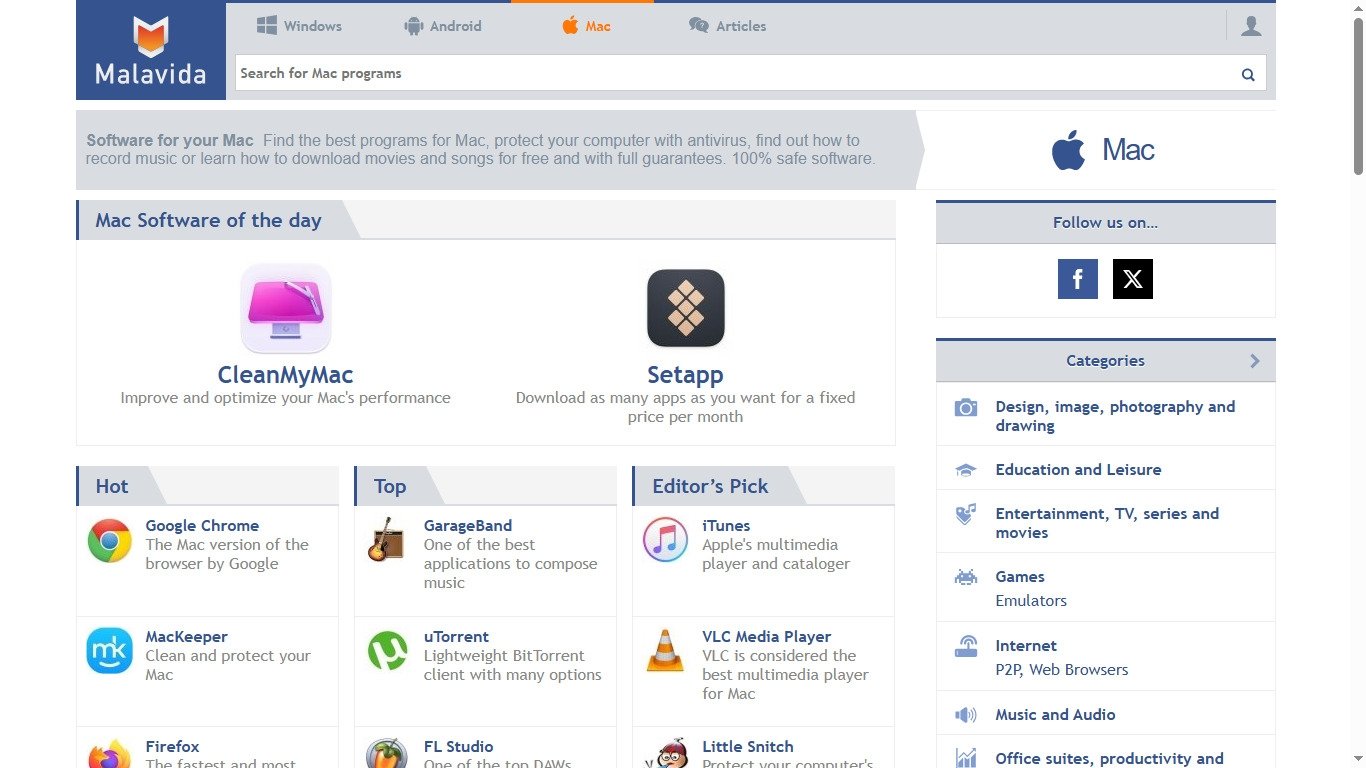Expand Categories with the chevron arrow

[x=1255, y=361]
